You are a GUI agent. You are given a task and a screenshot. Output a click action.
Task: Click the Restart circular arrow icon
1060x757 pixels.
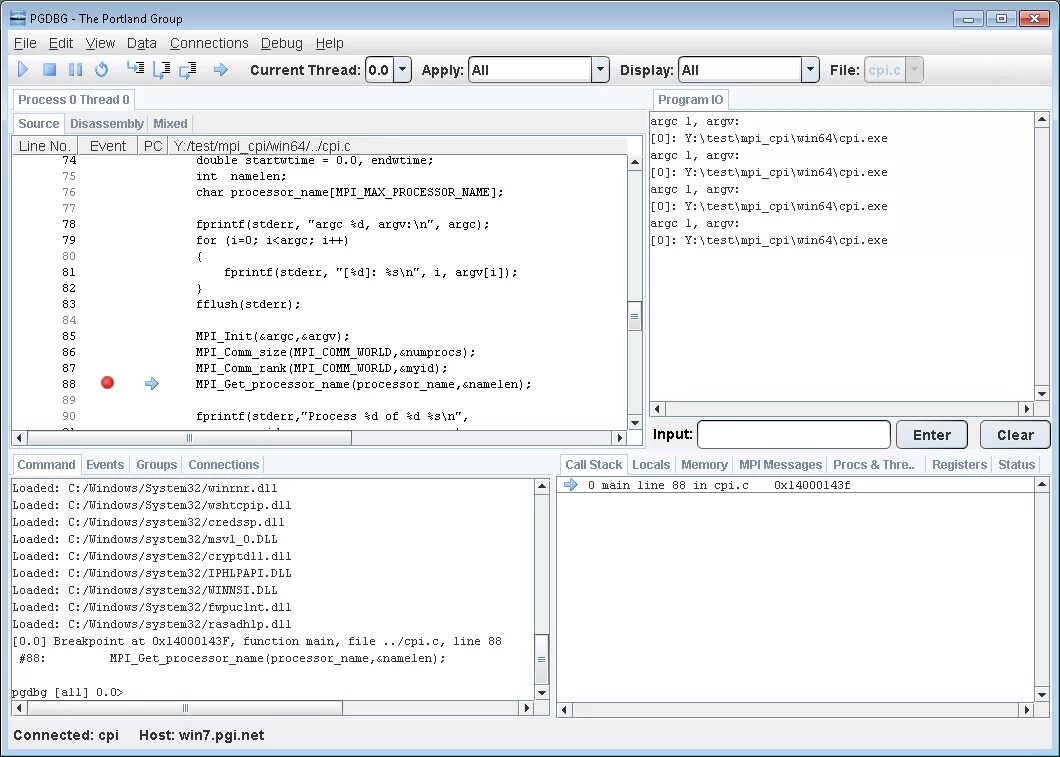point(101,70)
